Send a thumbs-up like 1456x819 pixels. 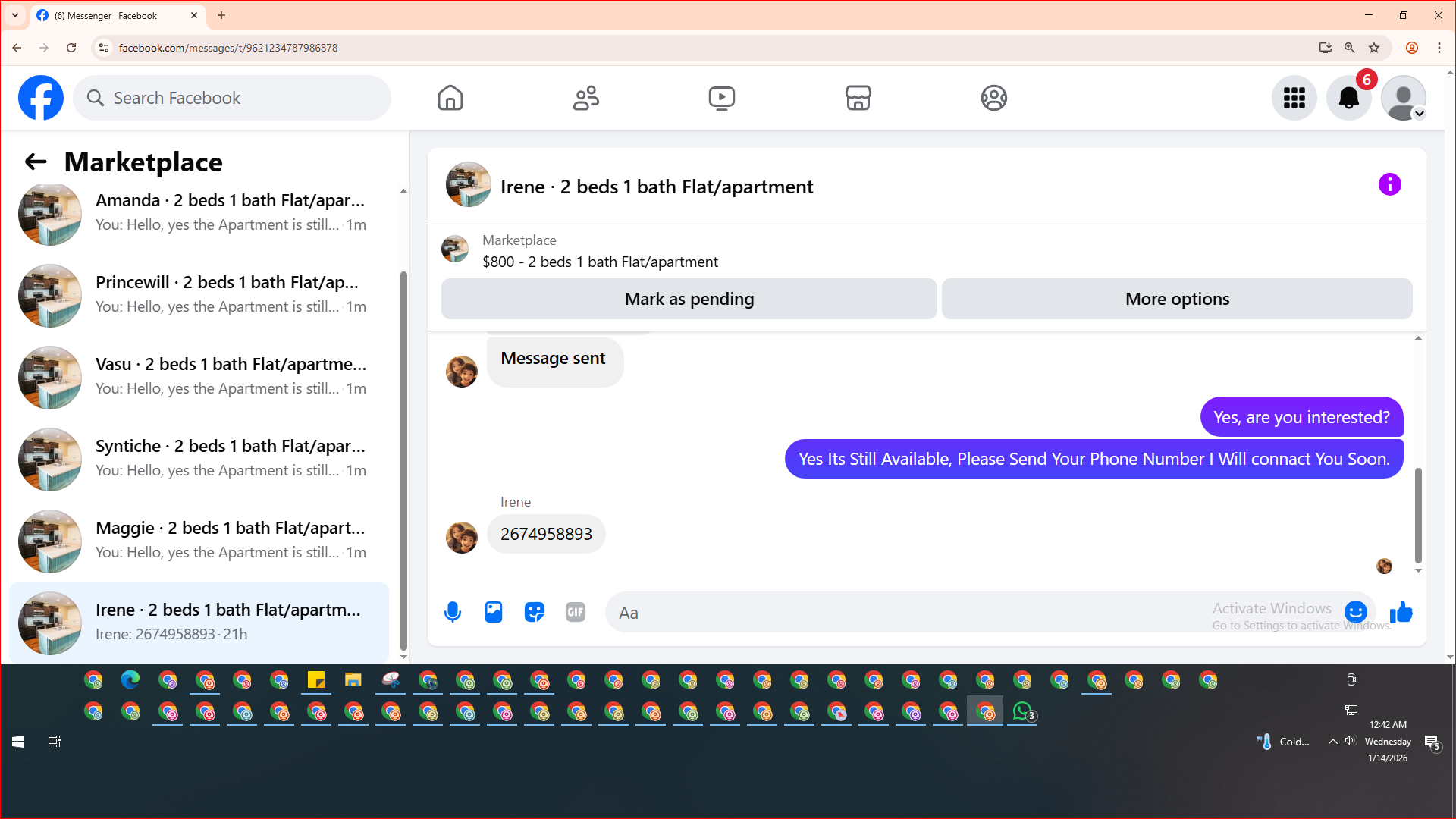(1401, 612)
